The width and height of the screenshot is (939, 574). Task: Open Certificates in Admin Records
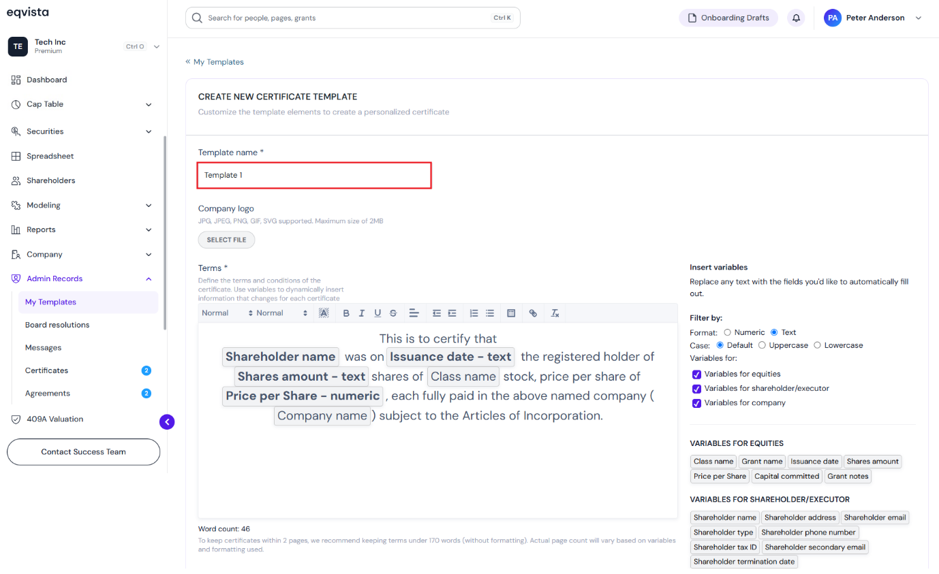pyautogui.click(x=47, y=370)
